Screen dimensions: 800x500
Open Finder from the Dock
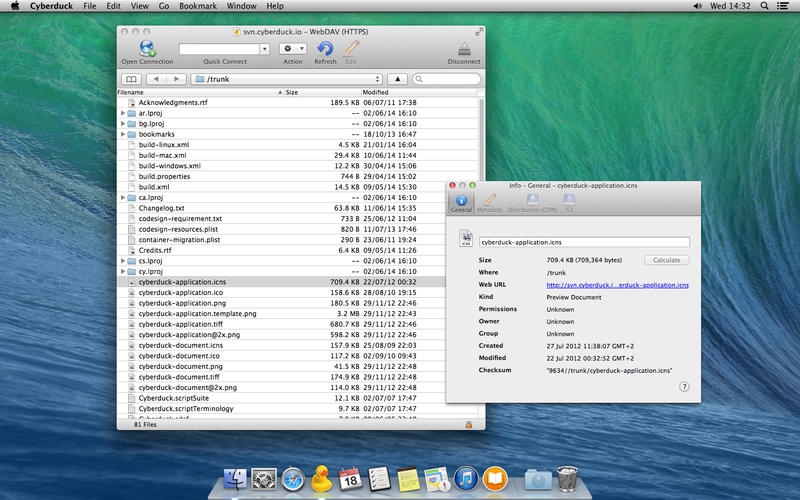[235, 480]
